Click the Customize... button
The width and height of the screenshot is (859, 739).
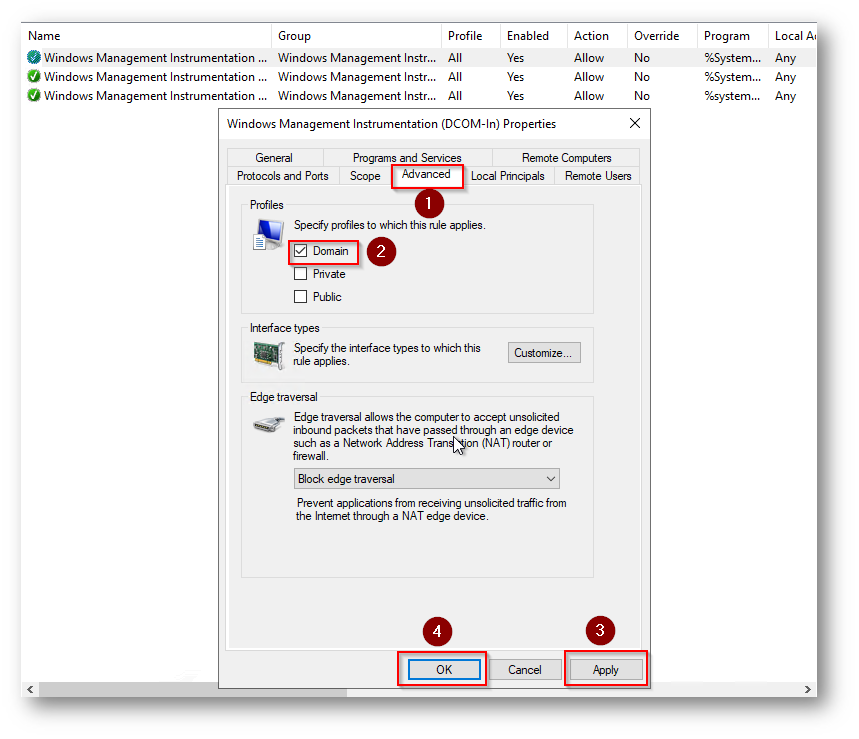tap(544, 353)
